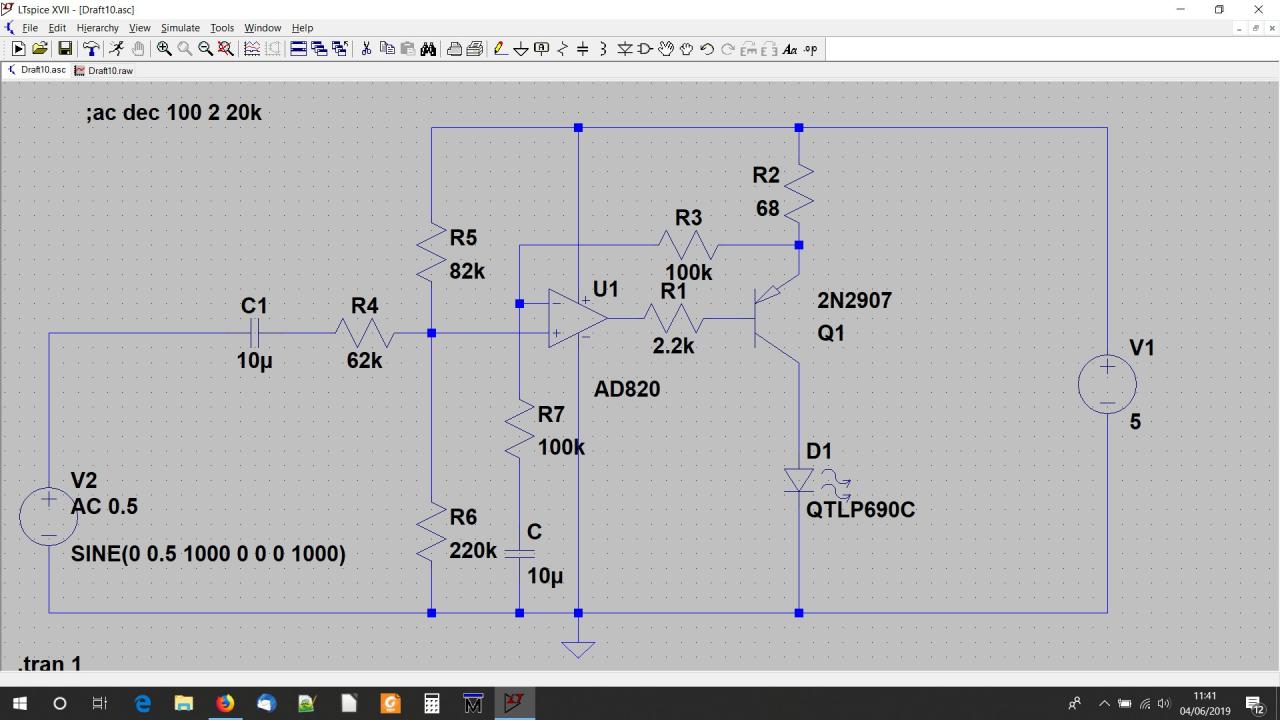The width and height of the screenshot is (1280, 720).
Task: Select the Label Net tool
Action: point(541,48)
